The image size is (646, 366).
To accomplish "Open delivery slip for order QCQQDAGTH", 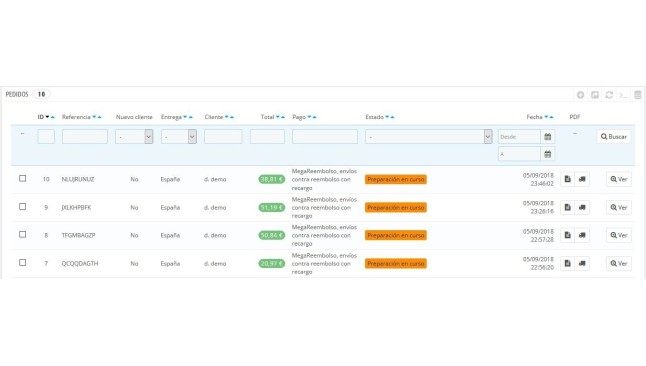I will [x=582, y=263].
